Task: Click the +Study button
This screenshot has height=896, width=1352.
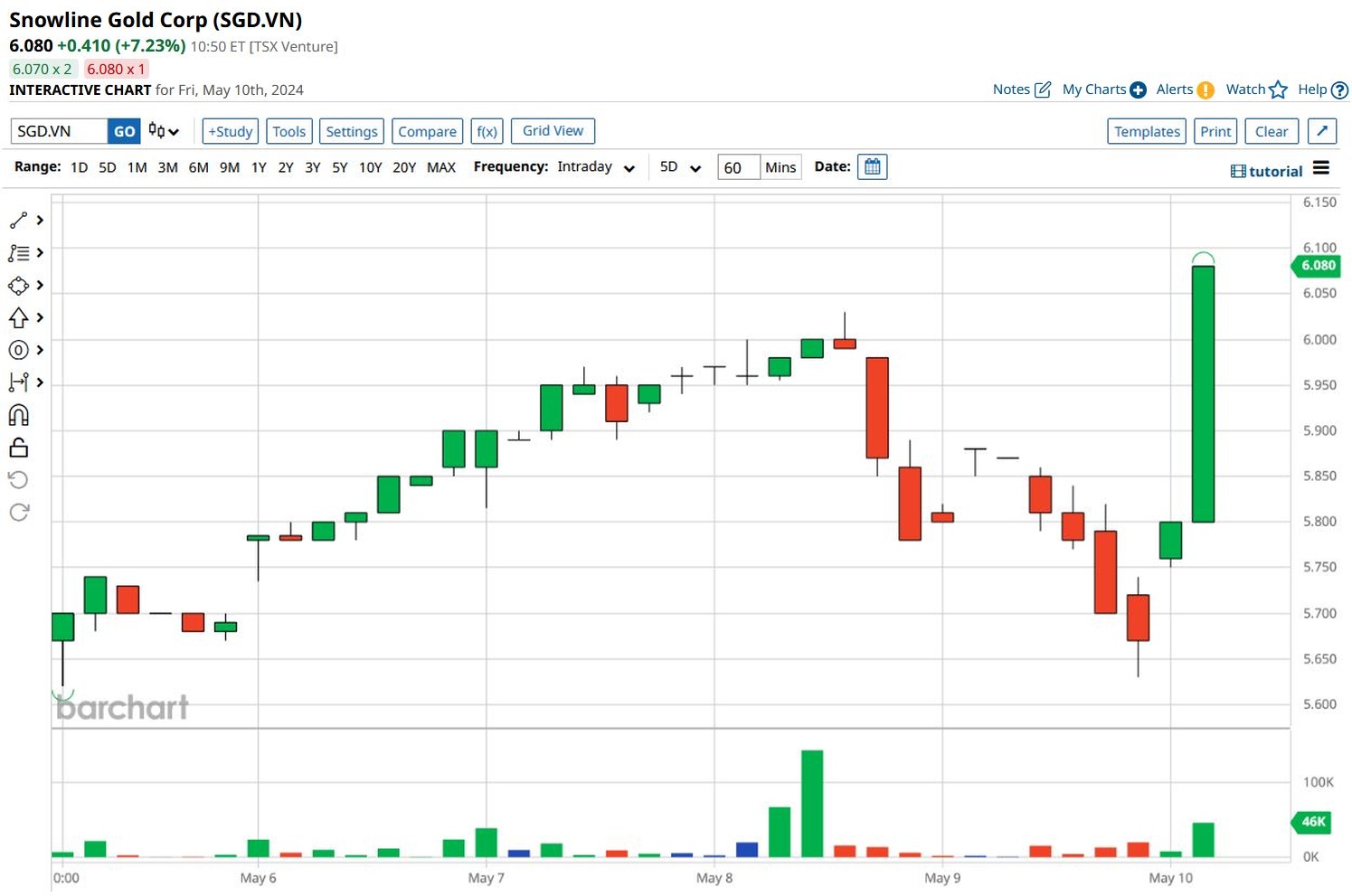Action: click(231, 131)
